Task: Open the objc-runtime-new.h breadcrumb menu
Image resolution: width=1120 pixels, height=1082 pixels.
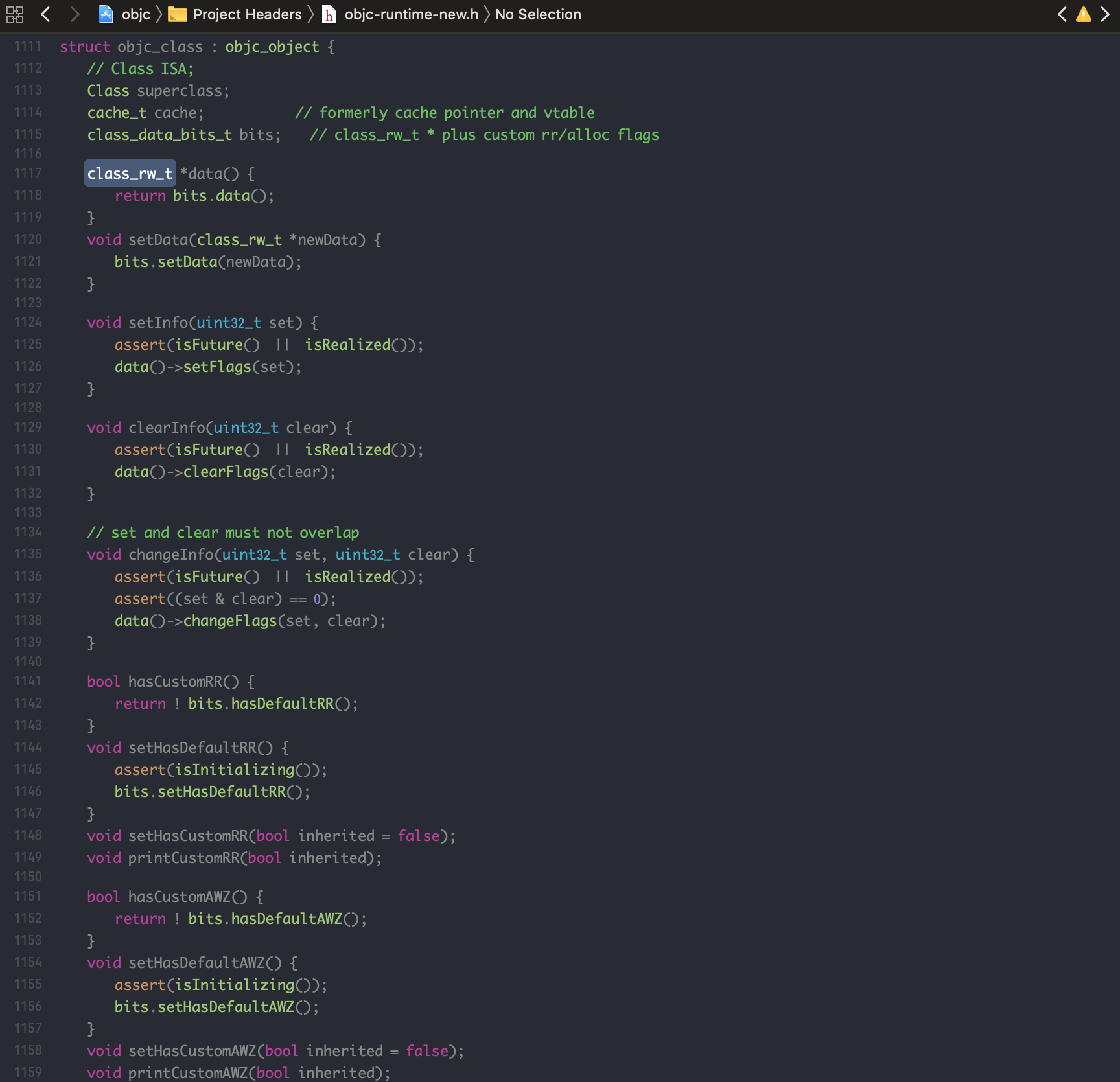Action: coord(412,14)
